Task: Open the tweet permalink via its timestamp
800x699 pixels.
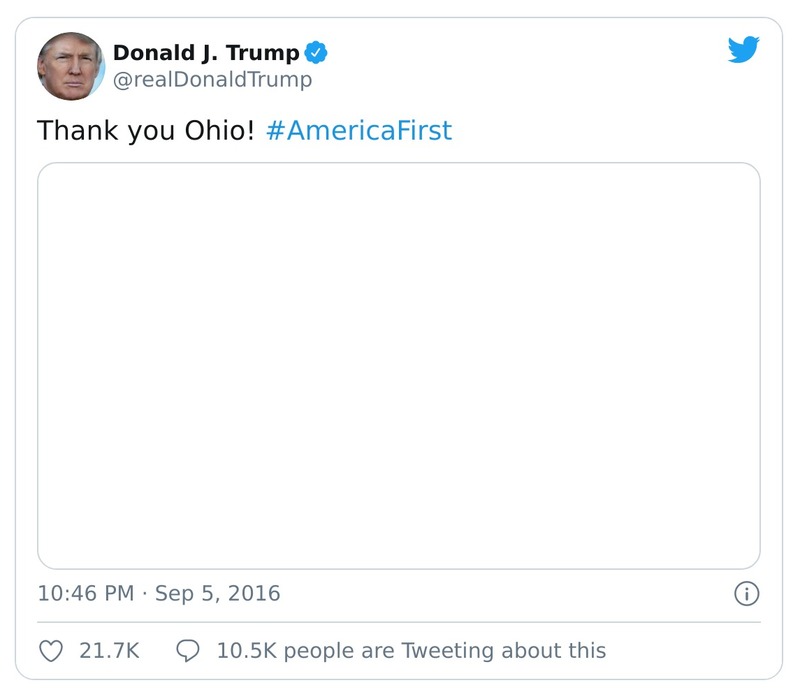Action: pyautogui.click(x=160, y=592)
